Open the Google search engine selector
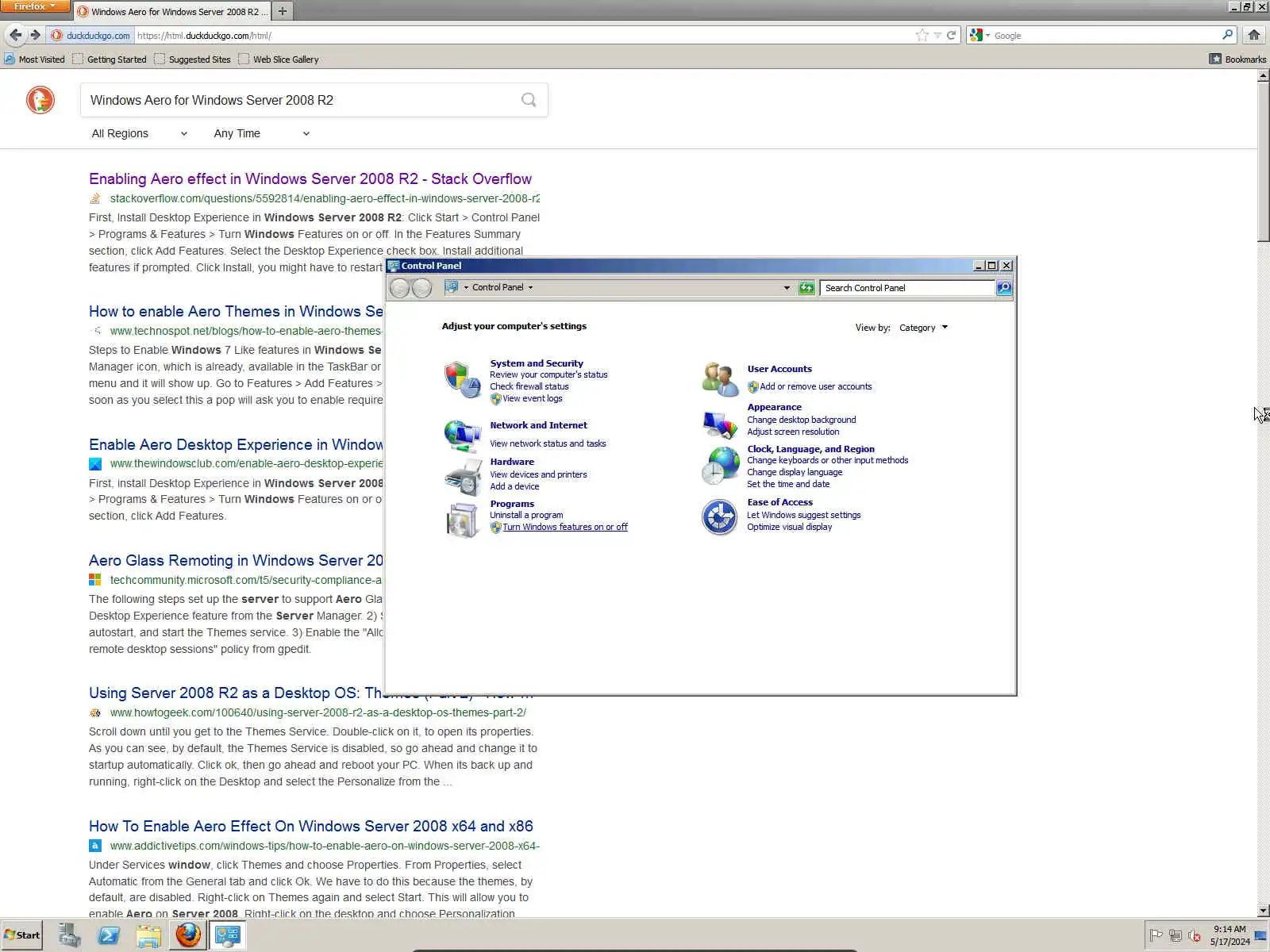1270x952 pixels. [x=979, y=35]
